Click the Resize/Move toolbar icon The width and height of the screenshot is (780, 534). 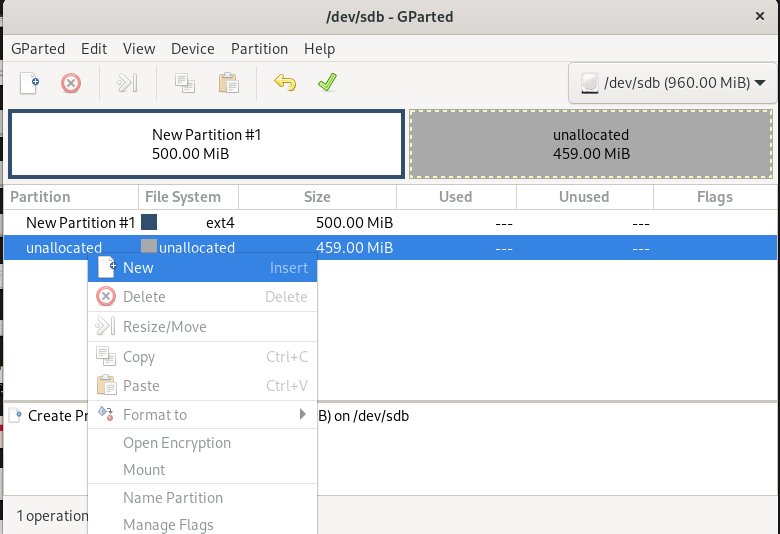coord(127,83)
